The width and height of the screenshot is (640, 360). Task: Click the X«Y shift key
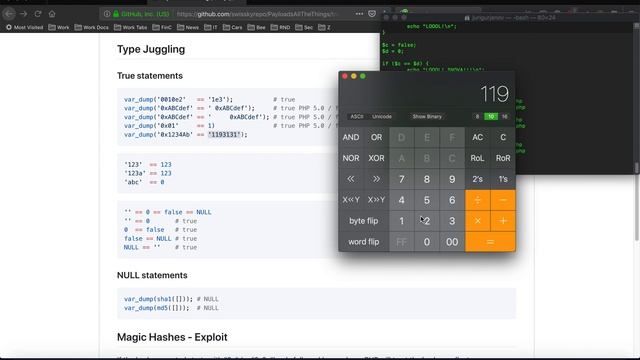tap(351, 200)
